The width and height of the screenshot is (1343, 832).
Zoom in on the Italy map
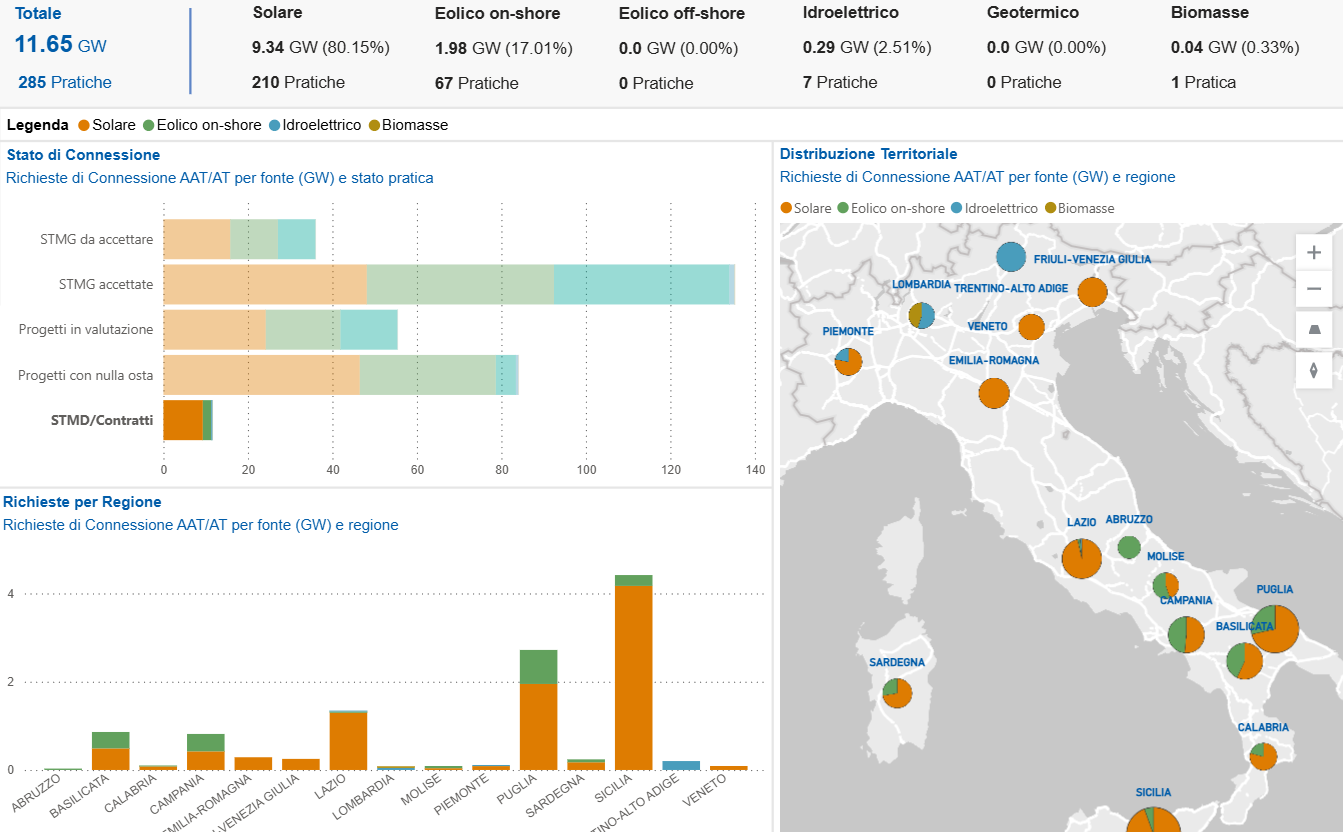1313,253
